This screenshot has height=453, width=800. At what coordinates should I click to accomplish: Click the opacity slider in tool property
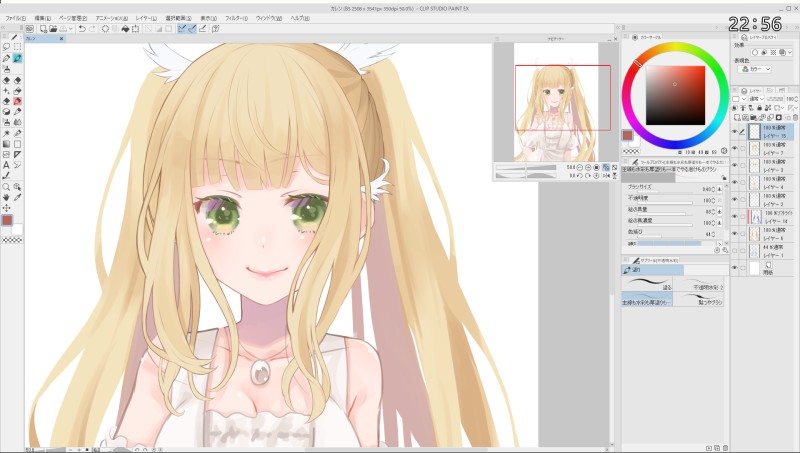665,203
